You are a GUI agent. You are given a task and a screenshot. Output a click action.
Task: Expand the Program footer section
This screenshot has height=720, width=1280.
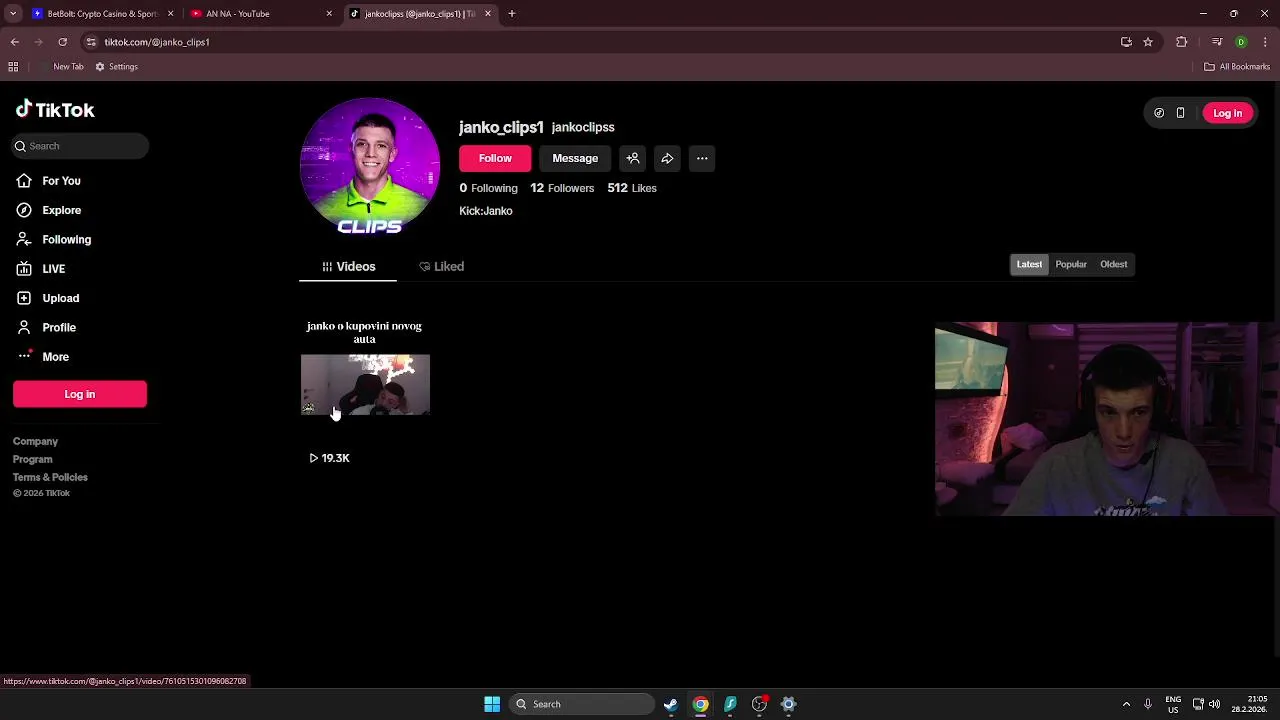click(x=32, y=459)
